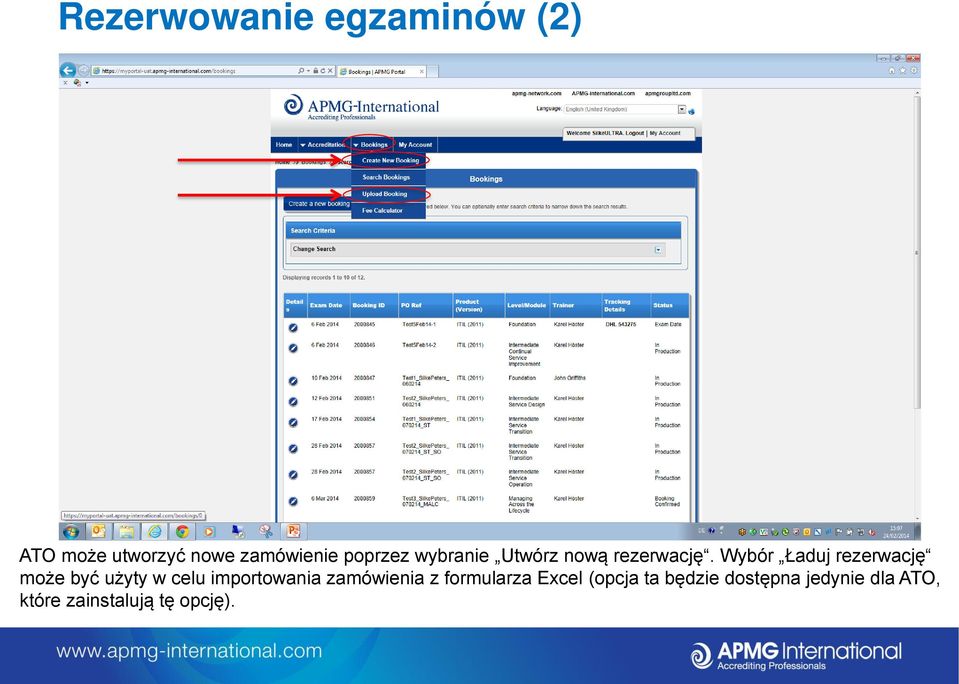Viewport: 959px width, 684px height.
Task: Click the page vertical scrollbar
Action: tap(916, 251)
